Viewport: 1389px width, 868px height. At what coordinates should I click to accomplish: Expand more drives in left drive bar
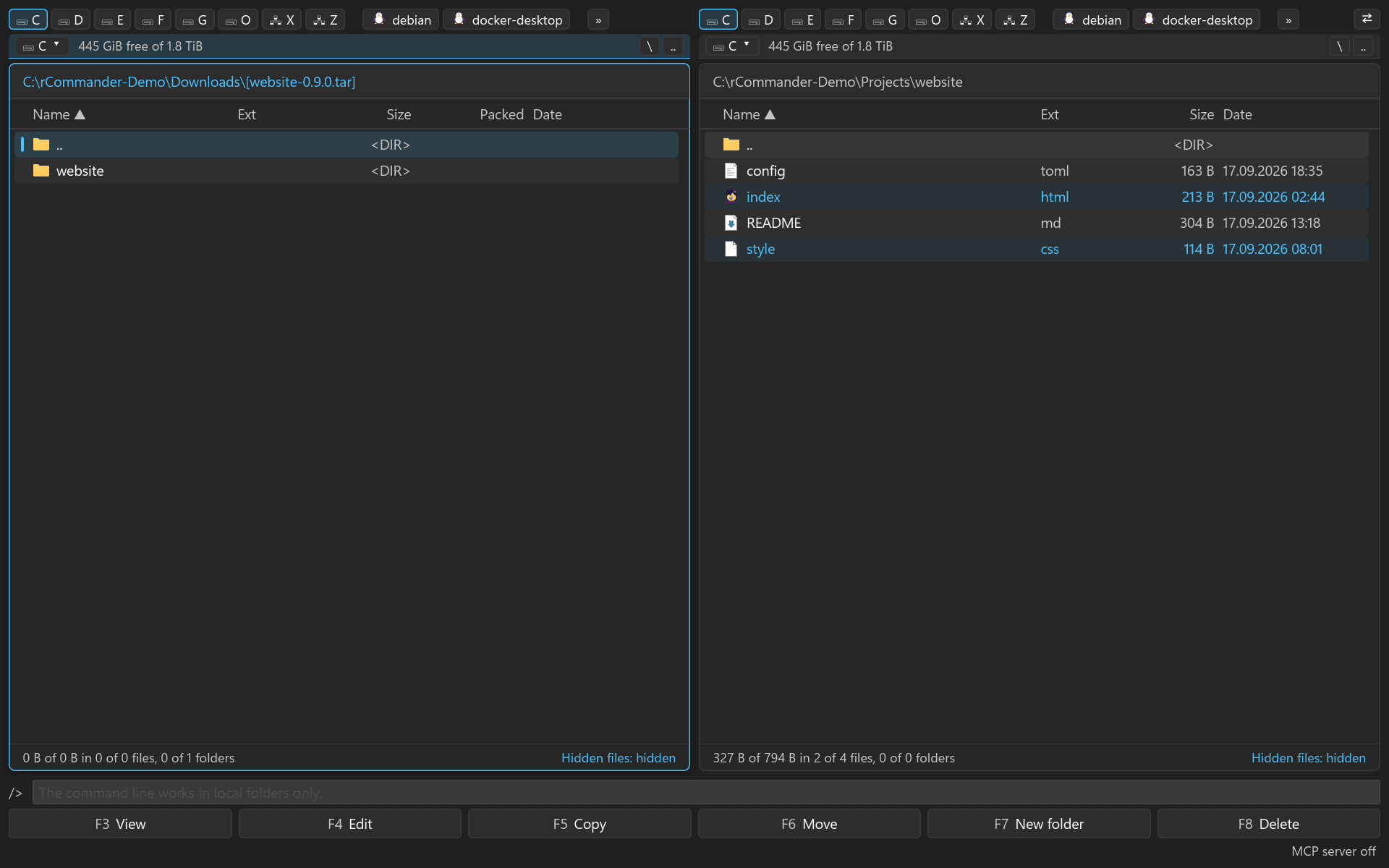(598, 20)
